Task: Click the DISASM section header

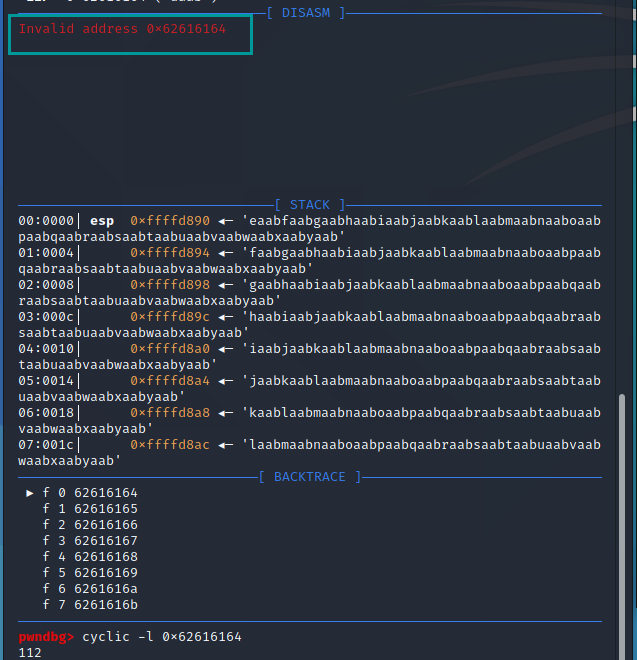Action: click(306, 13)
